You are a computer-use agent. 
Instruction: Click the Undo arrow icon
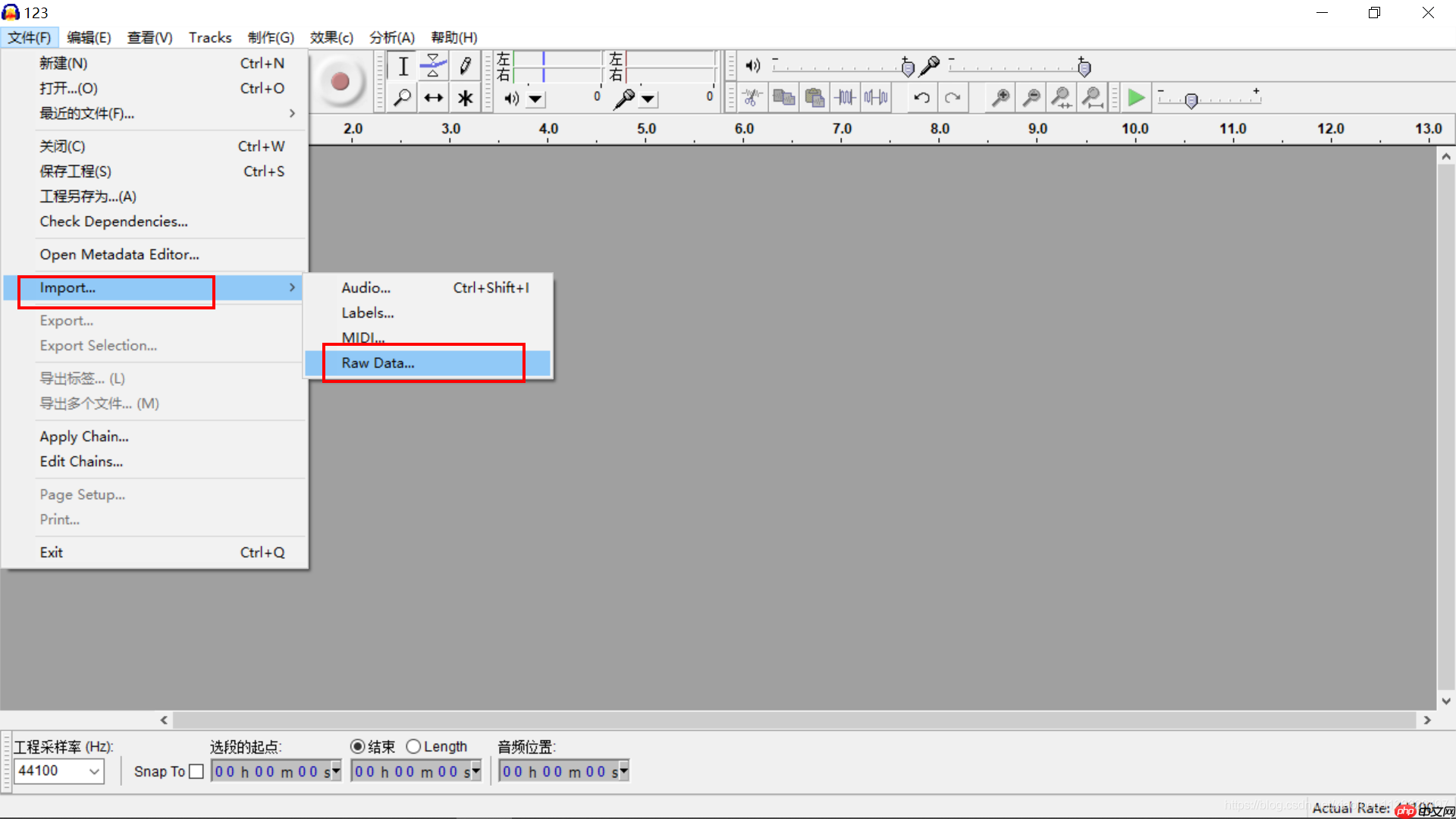pyautogui.click(x=921, y=98)
